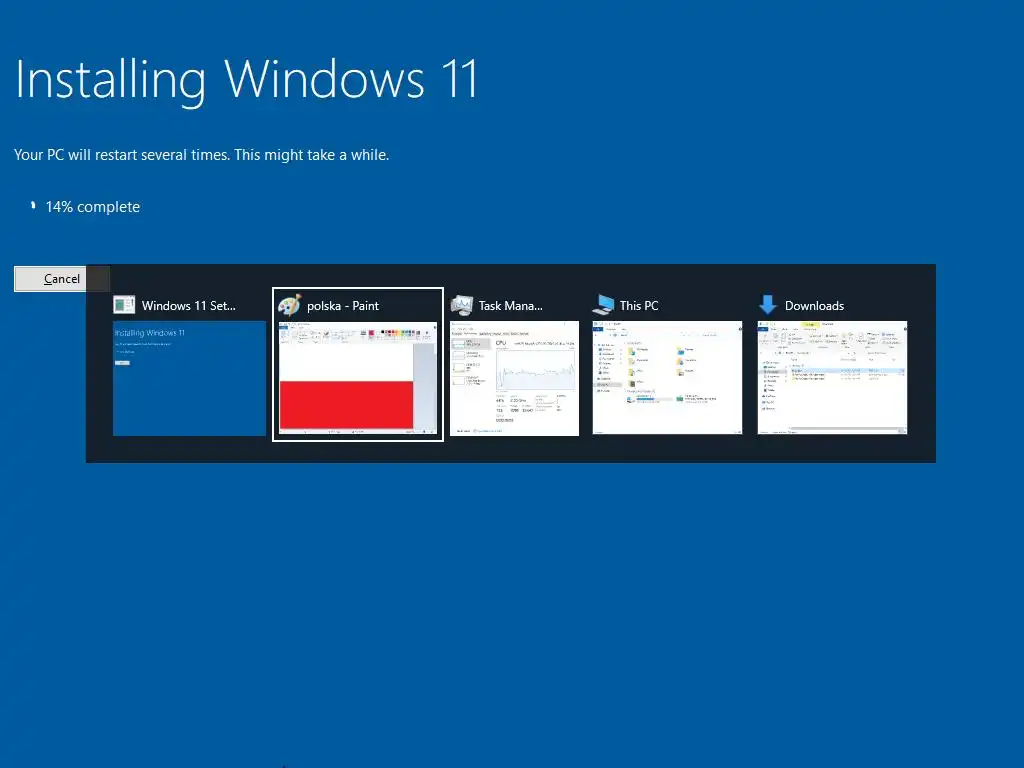Image resolution: width=1024 pixels, height=768 pixels.
Task: Click the "Installing Windows 11" heading
Action: (x=247, y=80)
